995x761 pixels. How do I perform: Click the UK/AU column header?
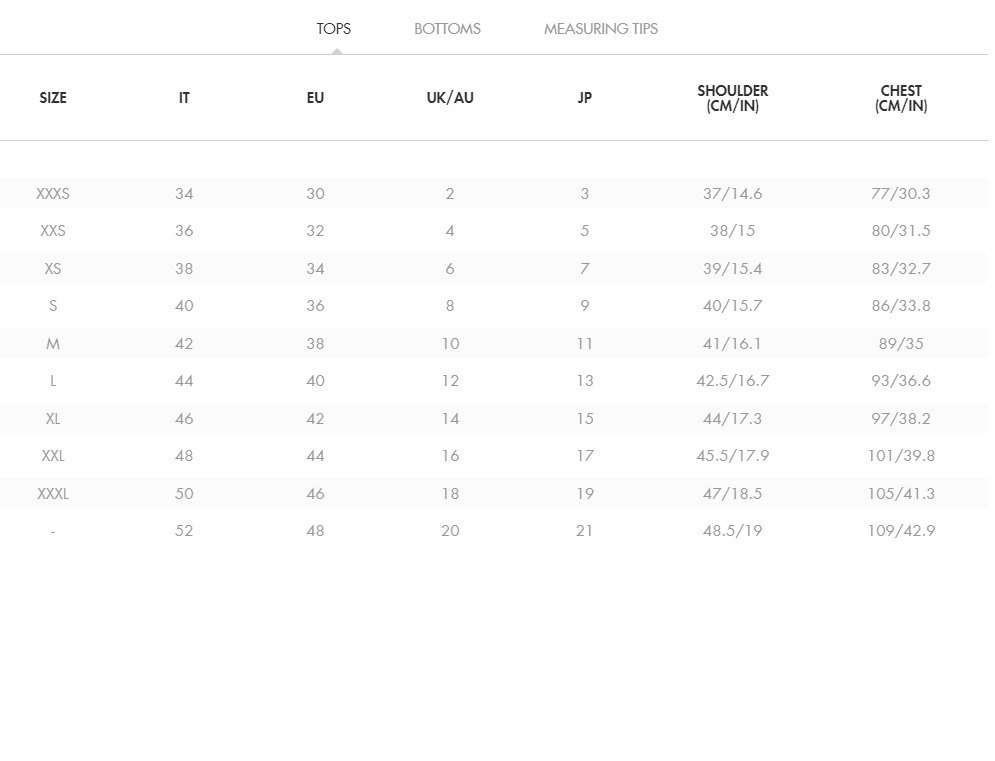coord(450,98)
